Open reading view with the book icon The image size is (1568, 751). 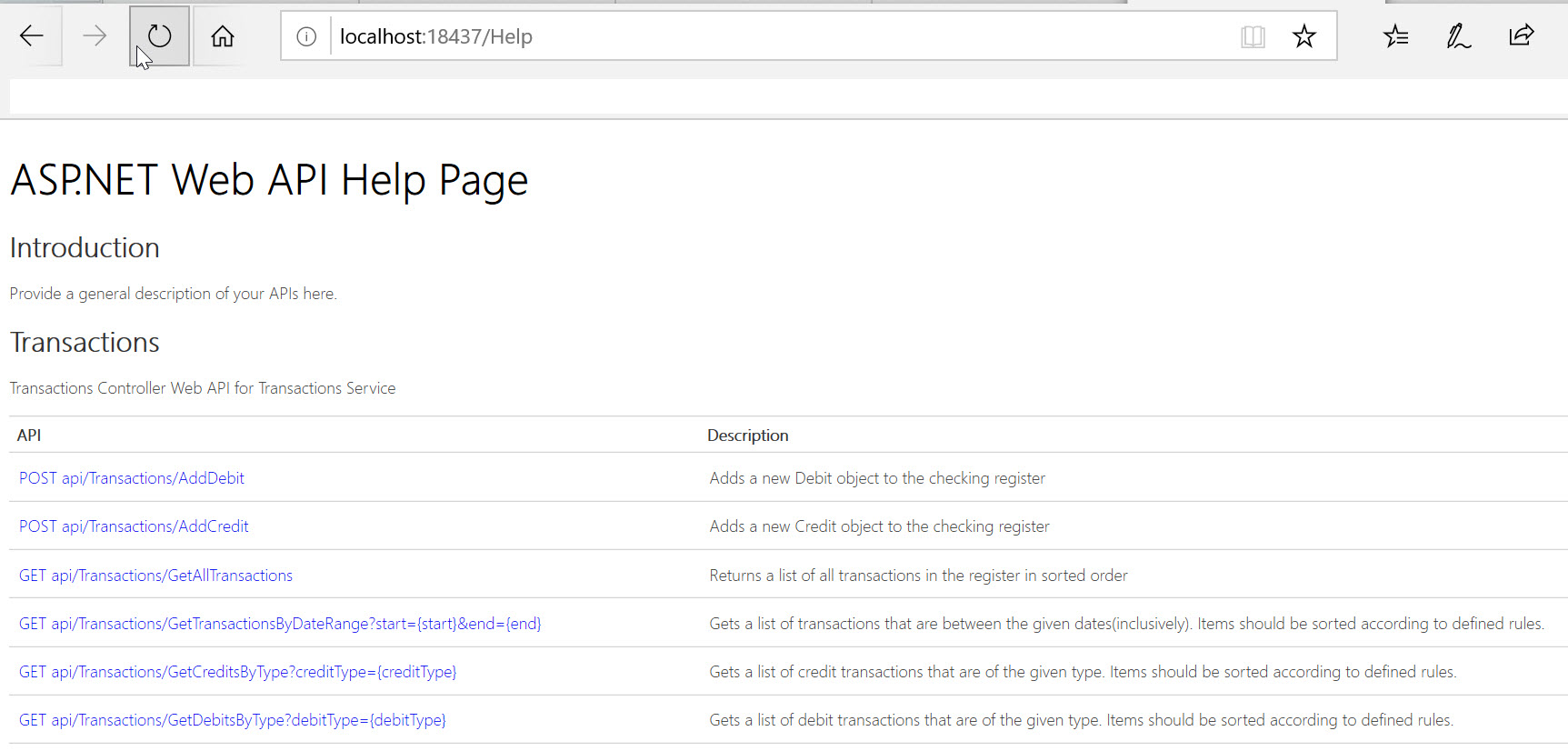(1253, 36)
